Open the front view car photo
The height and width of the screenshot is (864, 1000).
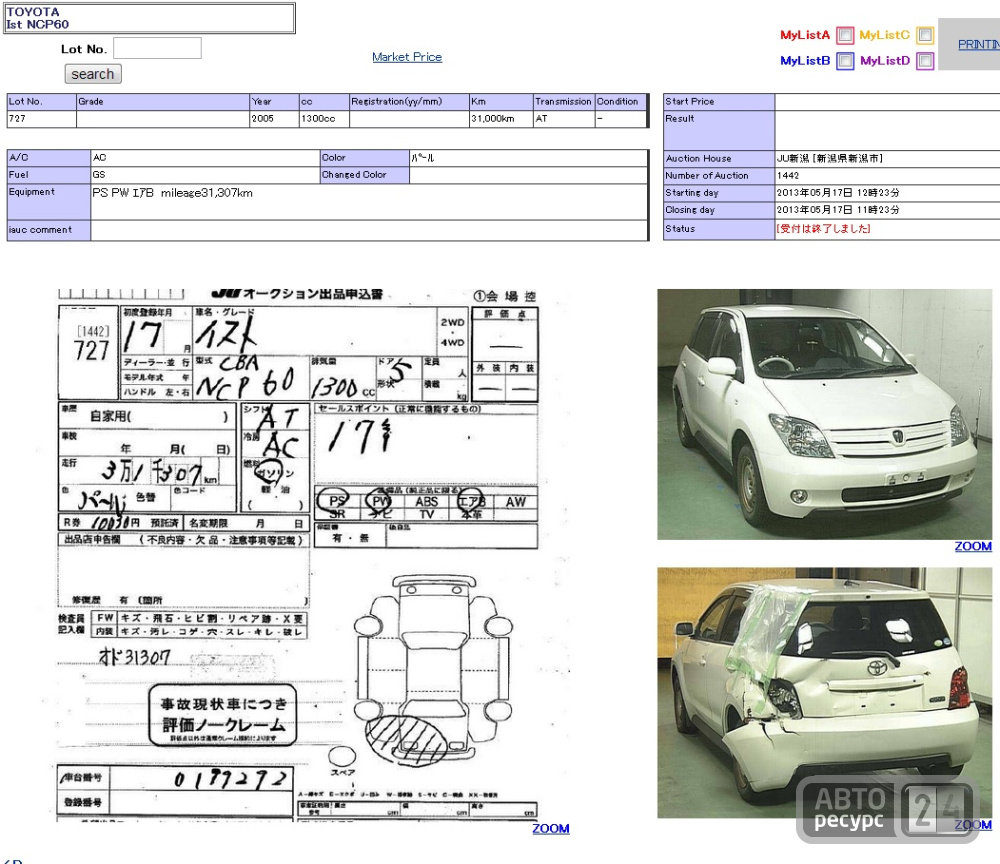825,414
